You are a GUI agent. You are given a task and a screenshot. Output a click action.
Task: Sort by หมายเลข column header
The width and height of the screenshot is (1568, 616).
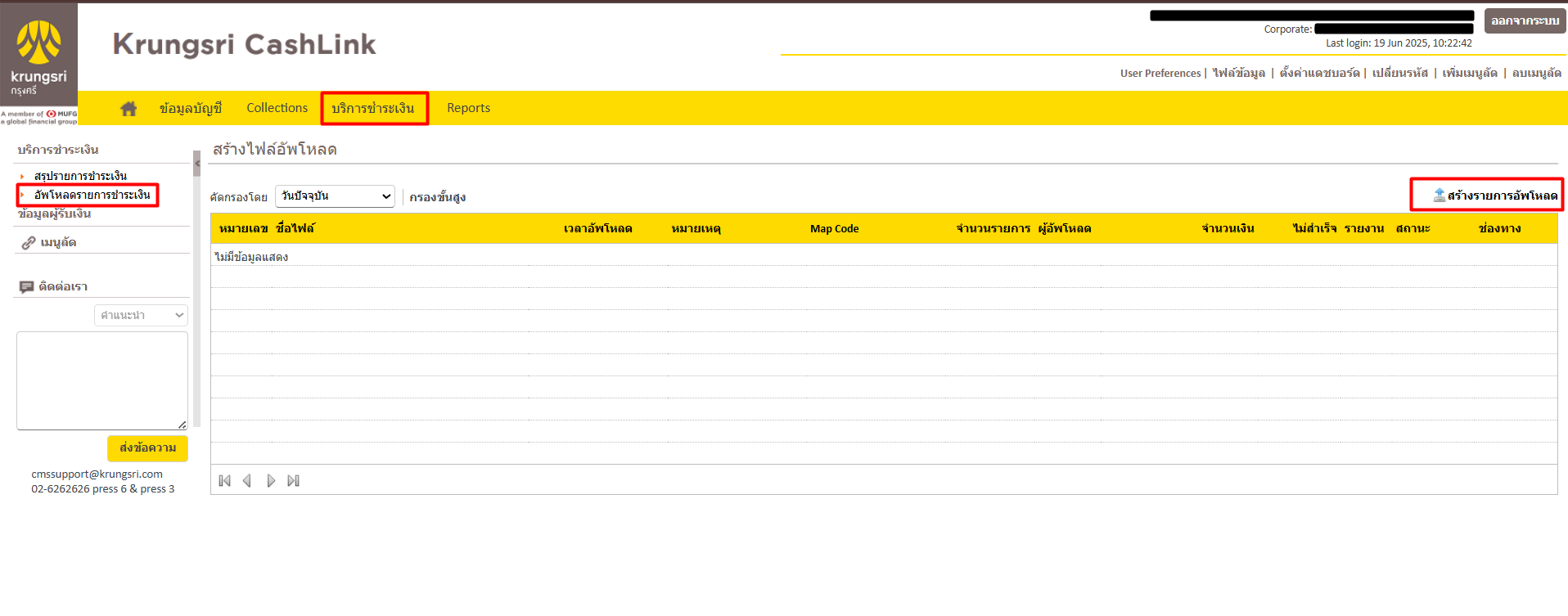[x=244, y=228]
